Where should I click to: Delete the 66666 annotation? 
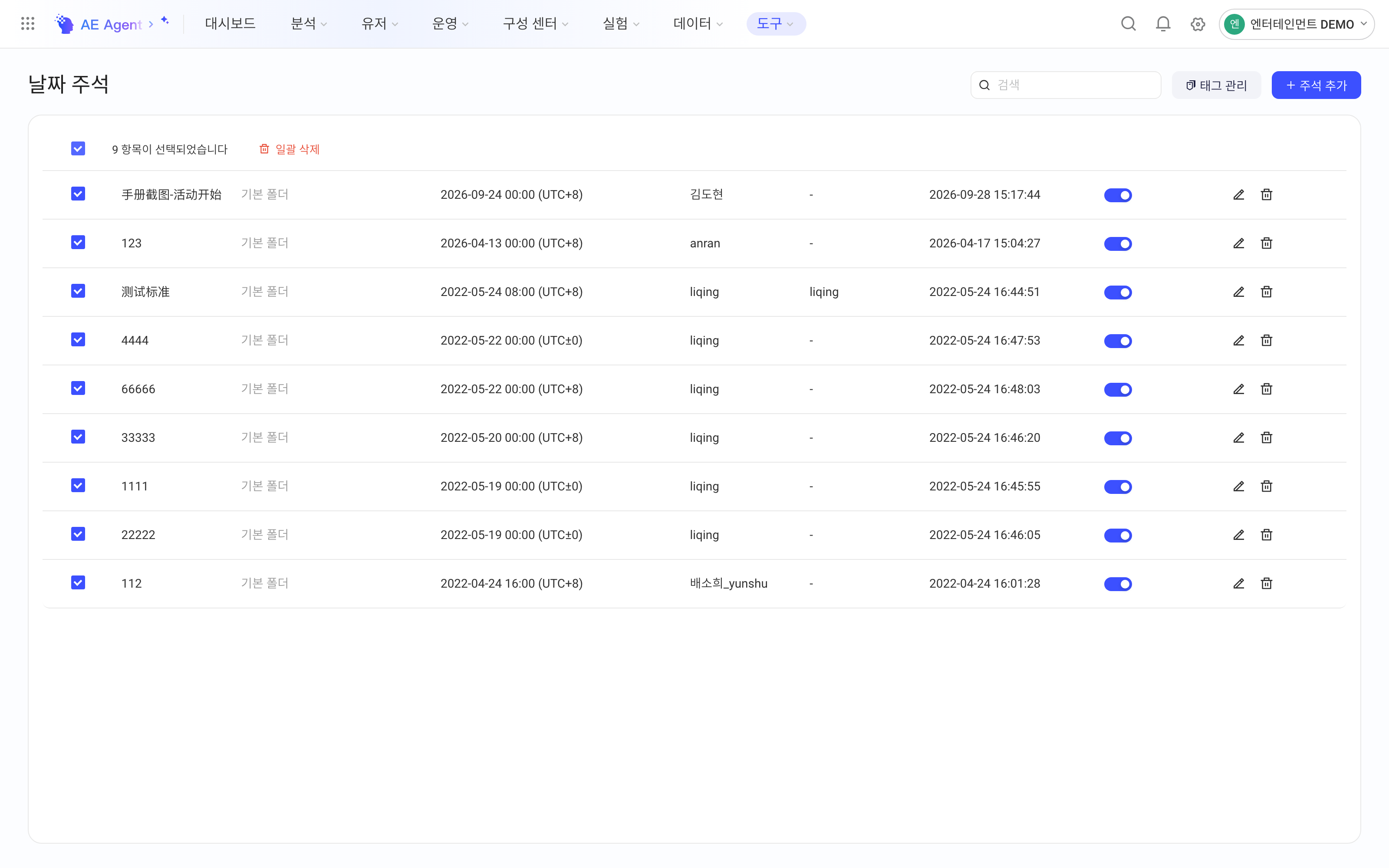pos(1267,389)
